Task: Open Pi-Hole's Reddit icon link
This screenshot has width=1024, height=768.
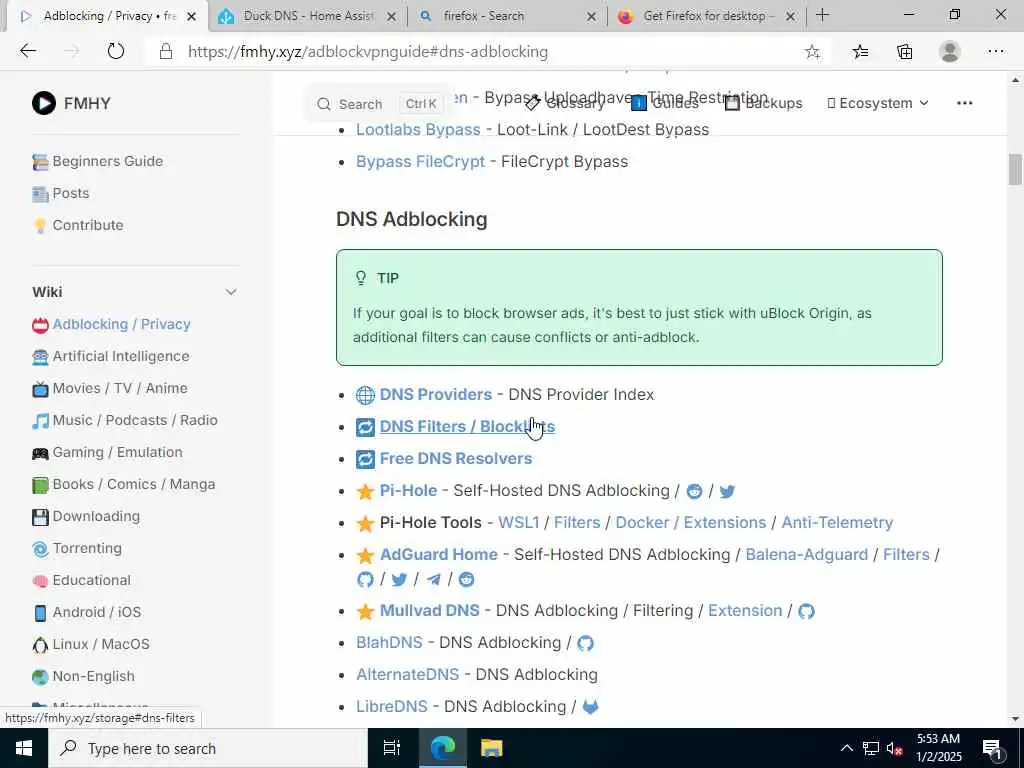Action: [x=694, y=491]
